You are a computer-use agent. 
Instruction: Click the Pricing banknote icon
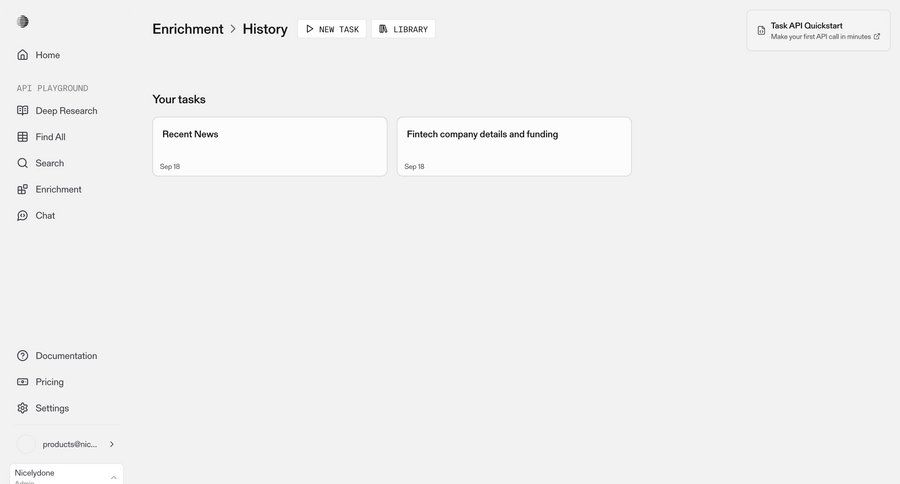point(23,382)
